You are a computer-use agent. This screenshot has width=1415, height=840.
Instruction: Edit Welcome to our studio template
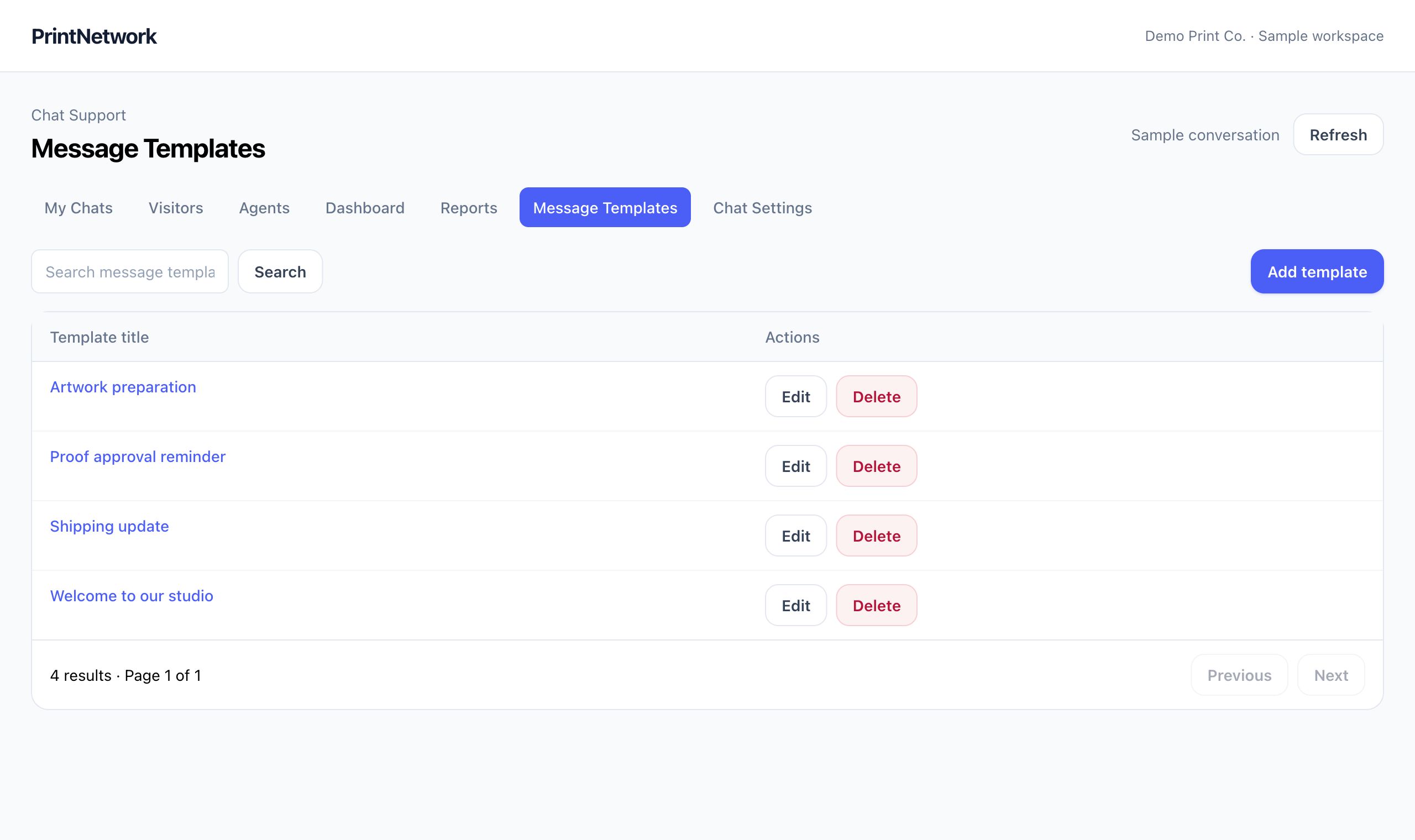coord(796,606)
